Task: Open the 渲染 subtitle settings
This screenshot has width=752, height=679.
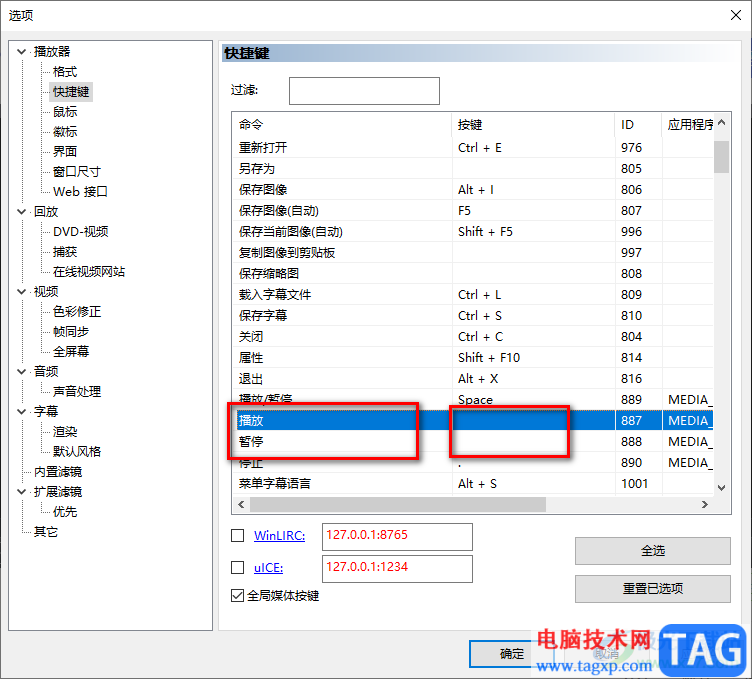Action: pyautogui.click(x=65, y=432)
